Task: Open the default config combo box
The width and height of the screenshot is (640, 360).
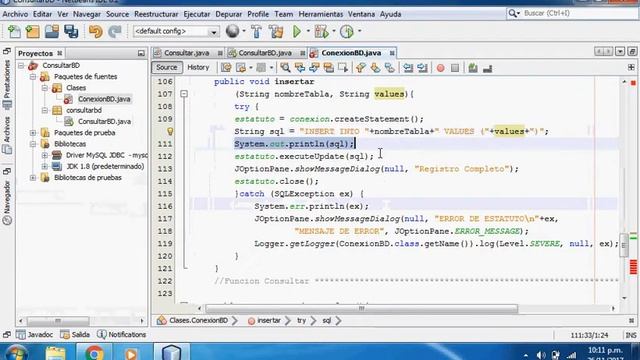Action: tap(176, 31)
